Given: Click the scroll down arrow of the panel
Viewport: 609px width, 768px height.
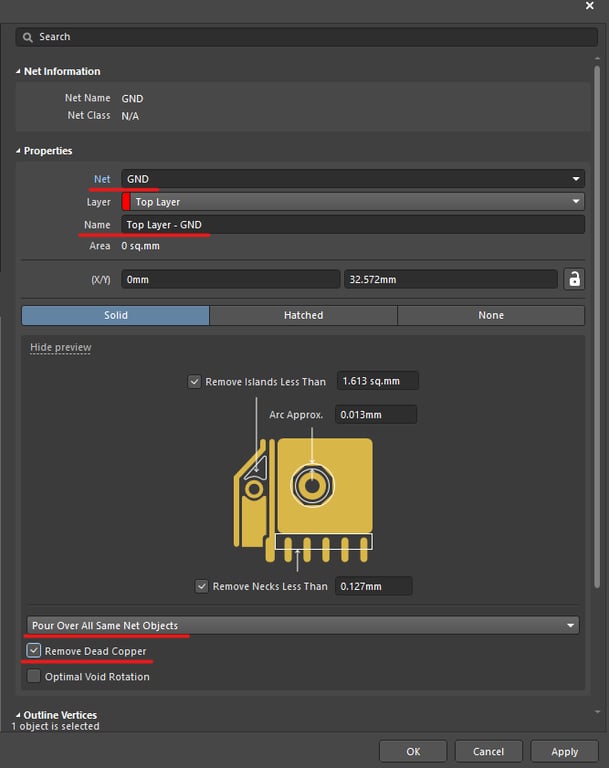Looking at the screenshot, I should tap(597, 712).
